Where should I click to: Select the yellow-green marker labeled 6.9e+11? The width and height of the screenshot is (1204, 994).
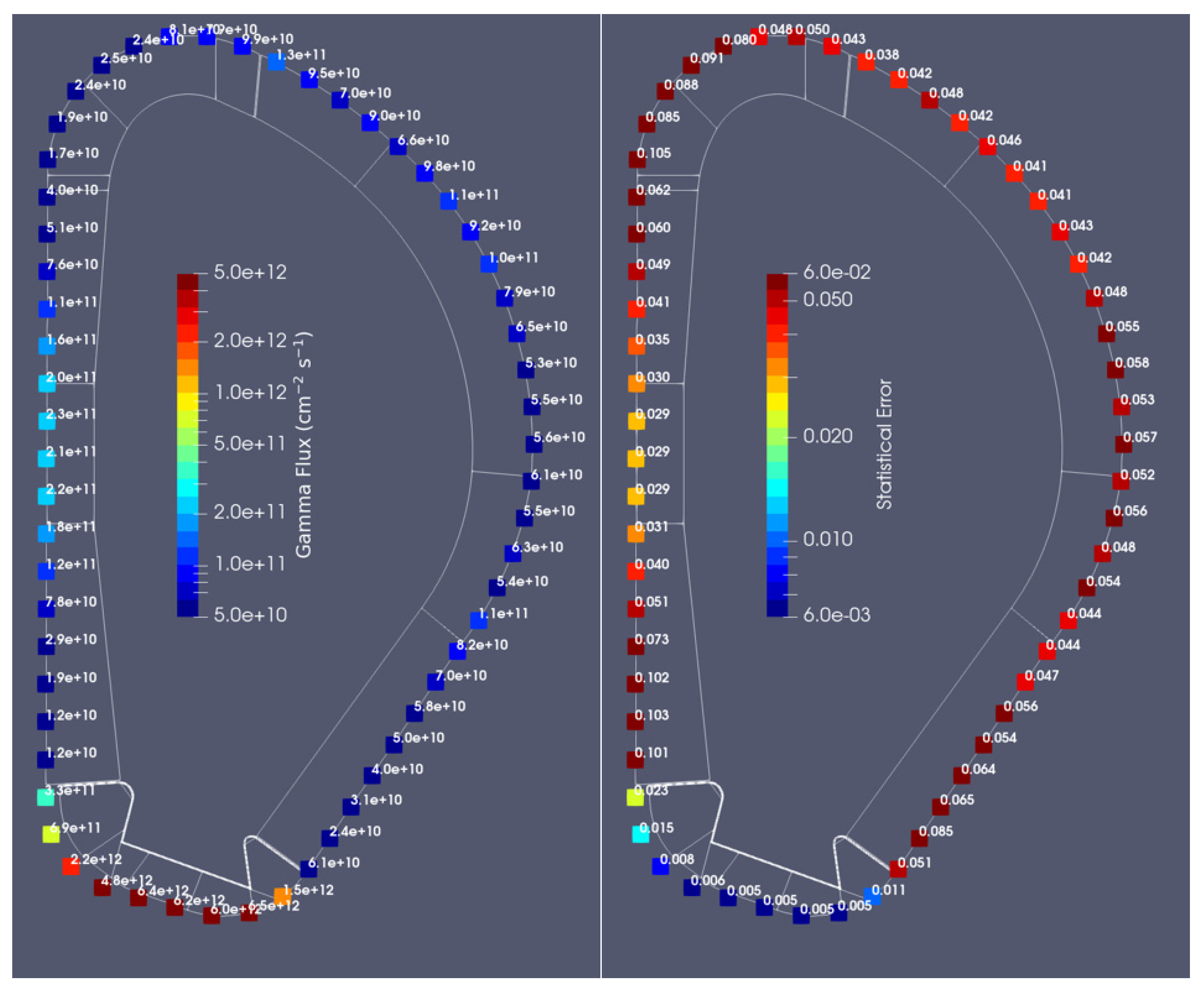pyautogui.click(x=51, y=834)
